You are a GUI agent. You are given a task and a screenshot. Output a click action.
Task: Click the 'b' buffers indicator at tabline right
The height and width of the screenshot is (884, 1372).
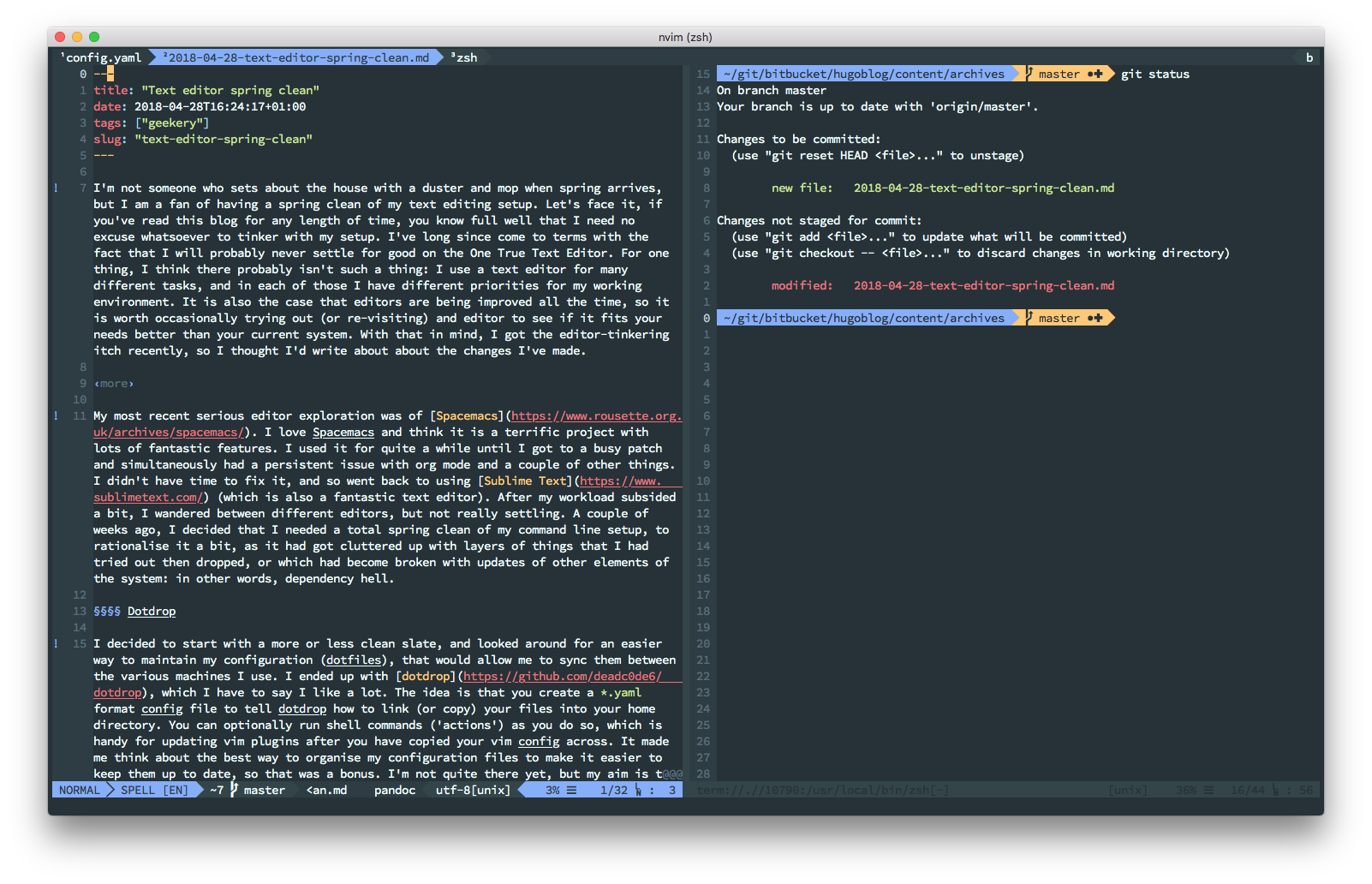(x=1309, y=57)
